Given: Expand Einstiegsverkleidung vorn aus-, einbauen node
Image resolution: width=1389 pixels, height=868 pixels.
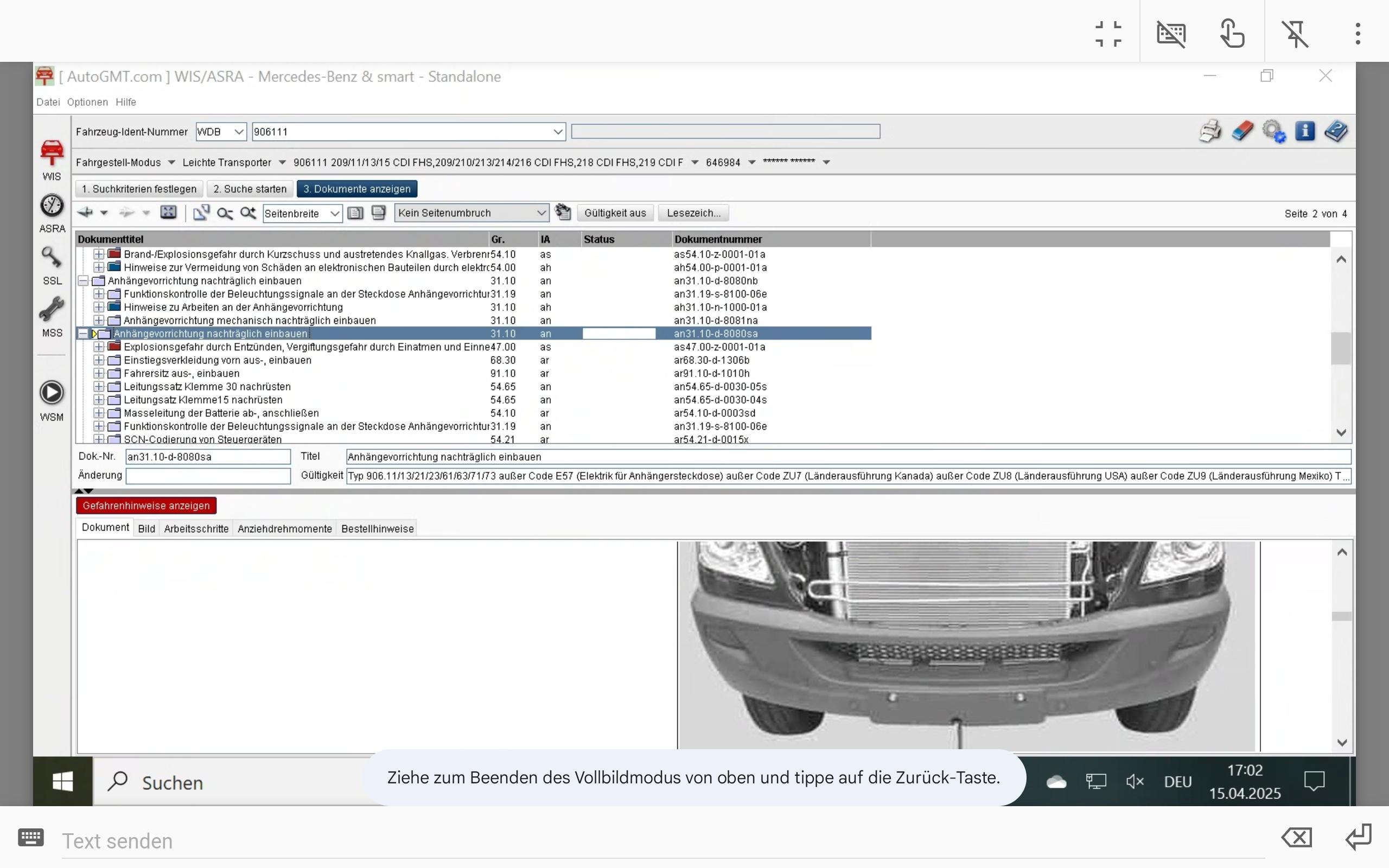Looking at the screenshot, I should [x=99, y=360].
